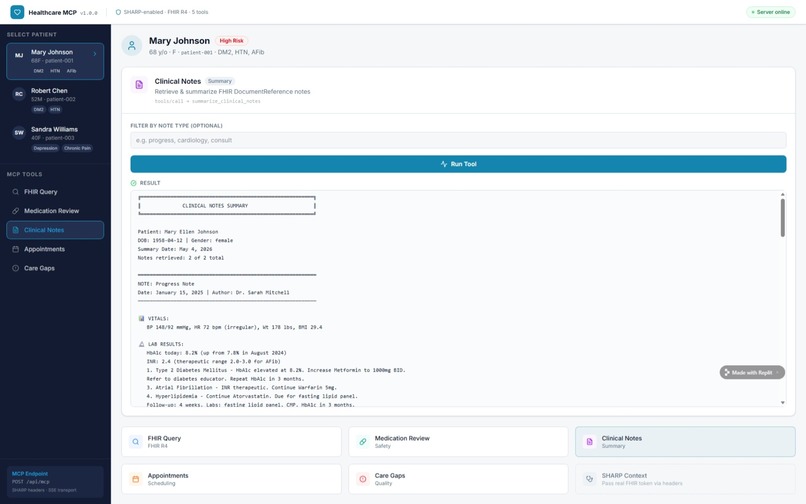Click Sandra Williams' SW avatar

coord(19,133)
